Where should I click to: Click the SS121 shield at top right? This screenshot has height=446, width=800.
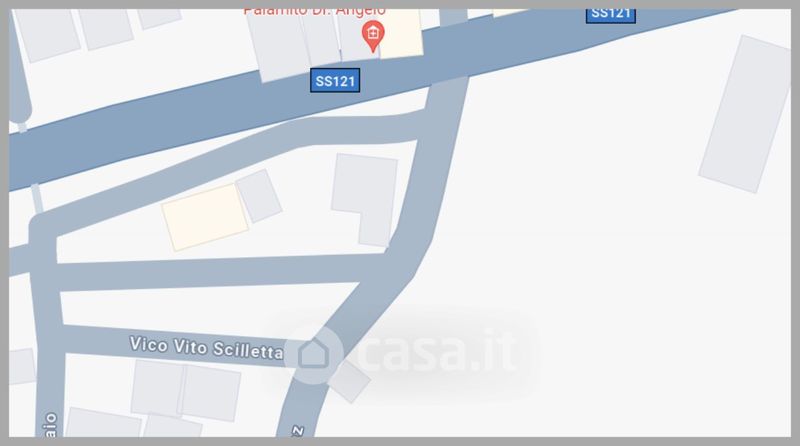tap(611, 14)
